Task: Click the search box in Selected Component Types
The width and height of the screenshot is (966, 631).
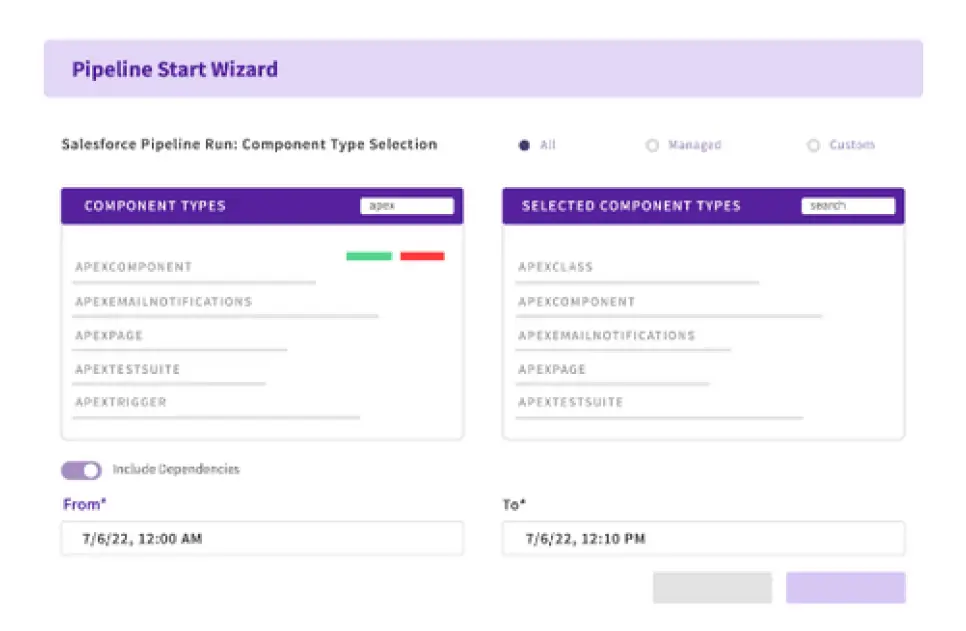Action: coord(847,206)
